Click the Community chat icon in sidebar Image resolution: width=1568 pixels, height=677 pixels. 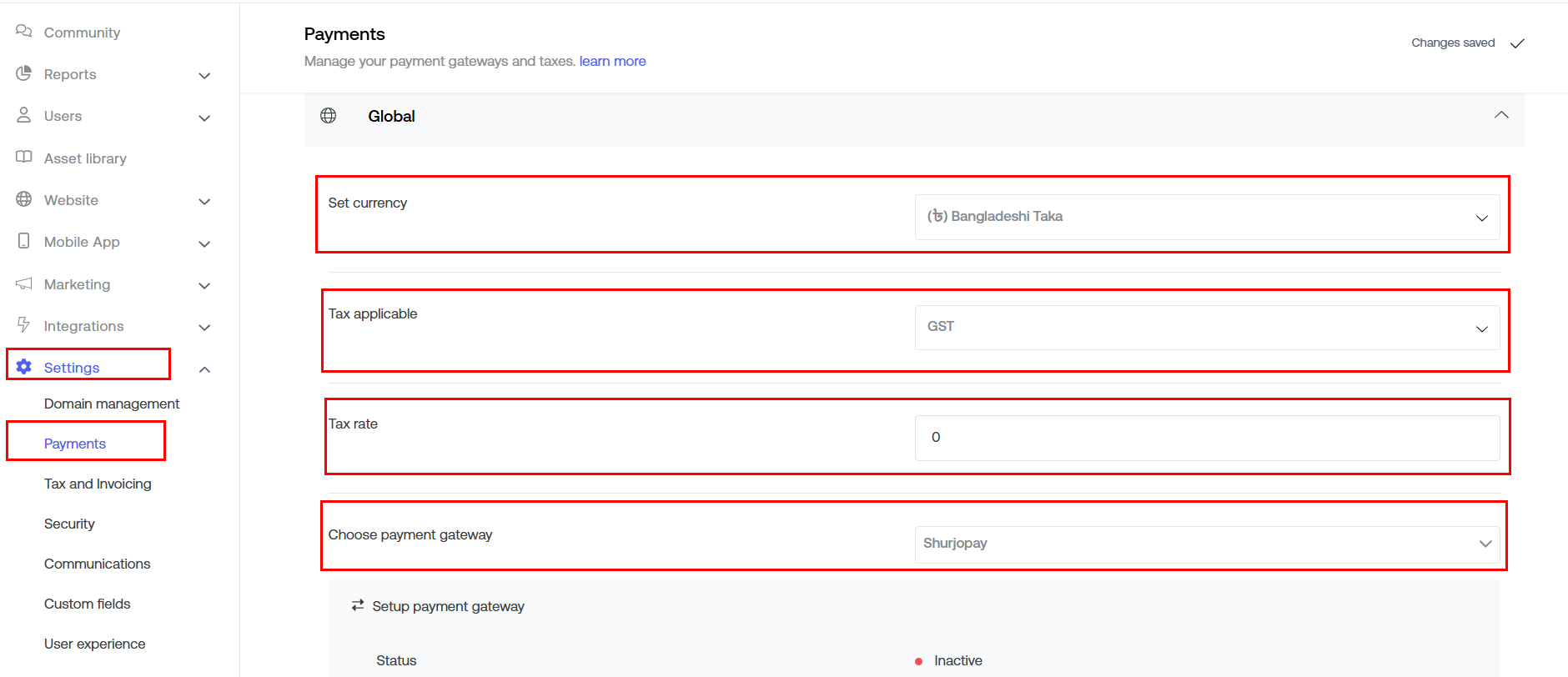24,32
